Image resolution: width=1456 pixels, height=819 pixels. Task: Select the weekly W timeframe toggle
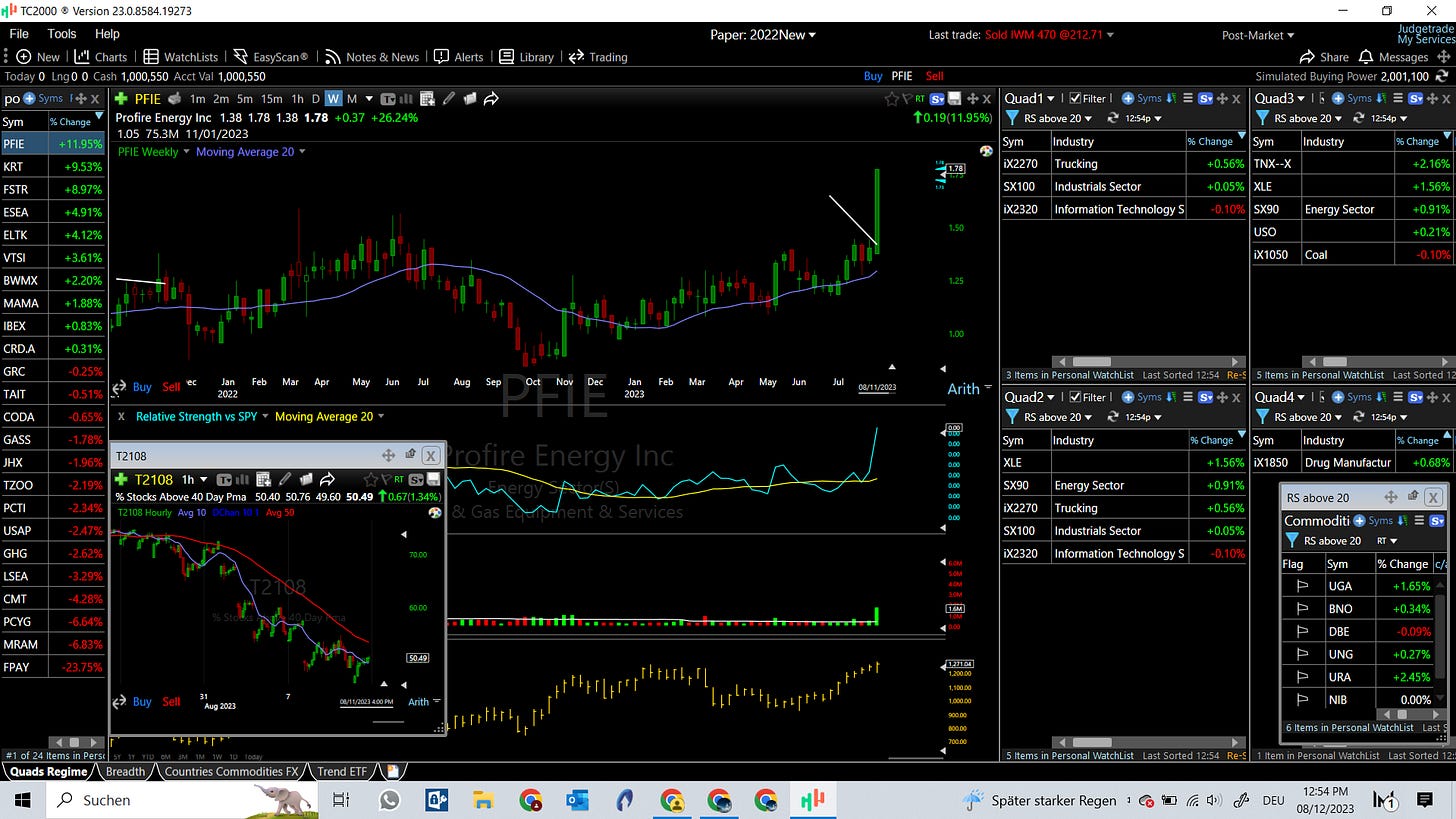[x=333, y=98]
